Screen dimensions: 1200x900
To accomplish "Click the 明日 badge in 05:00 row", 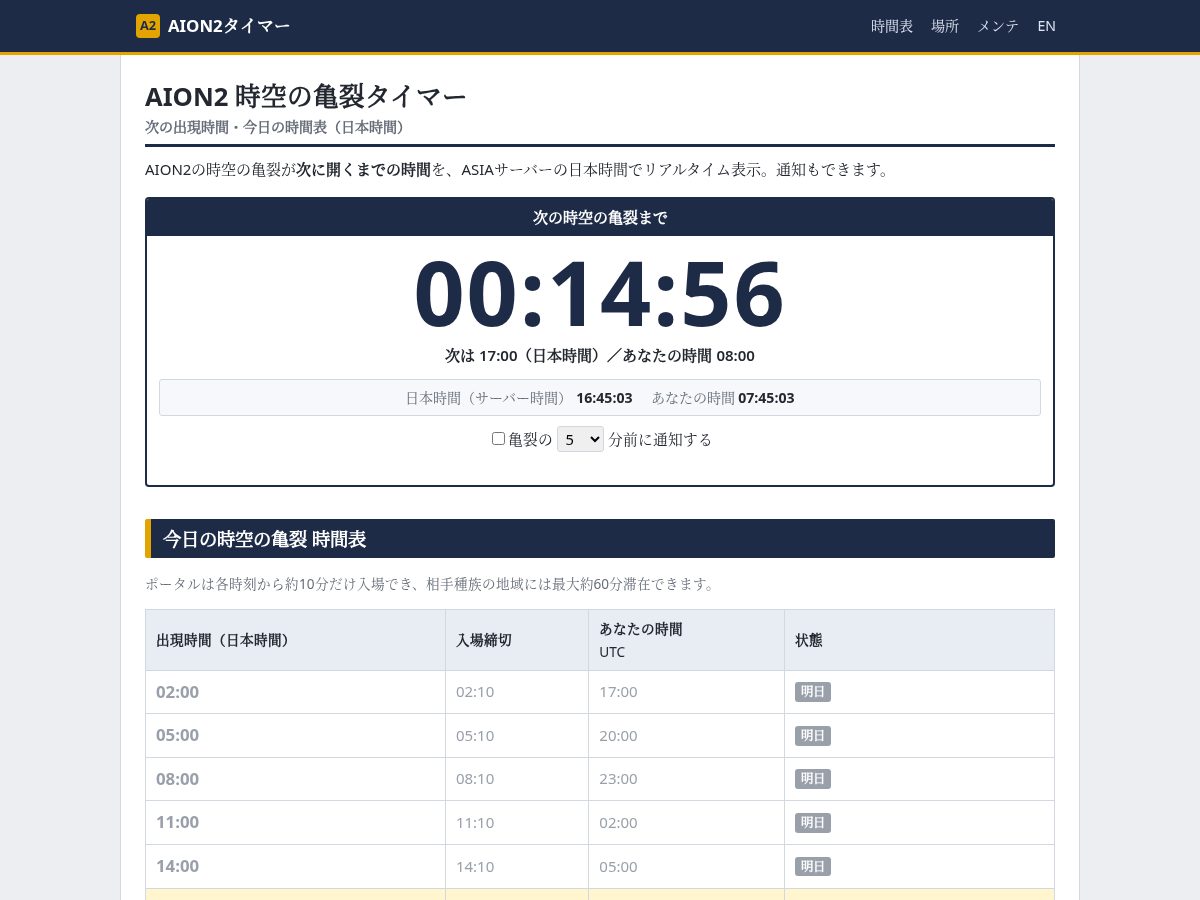I will [x=813, y=735].
